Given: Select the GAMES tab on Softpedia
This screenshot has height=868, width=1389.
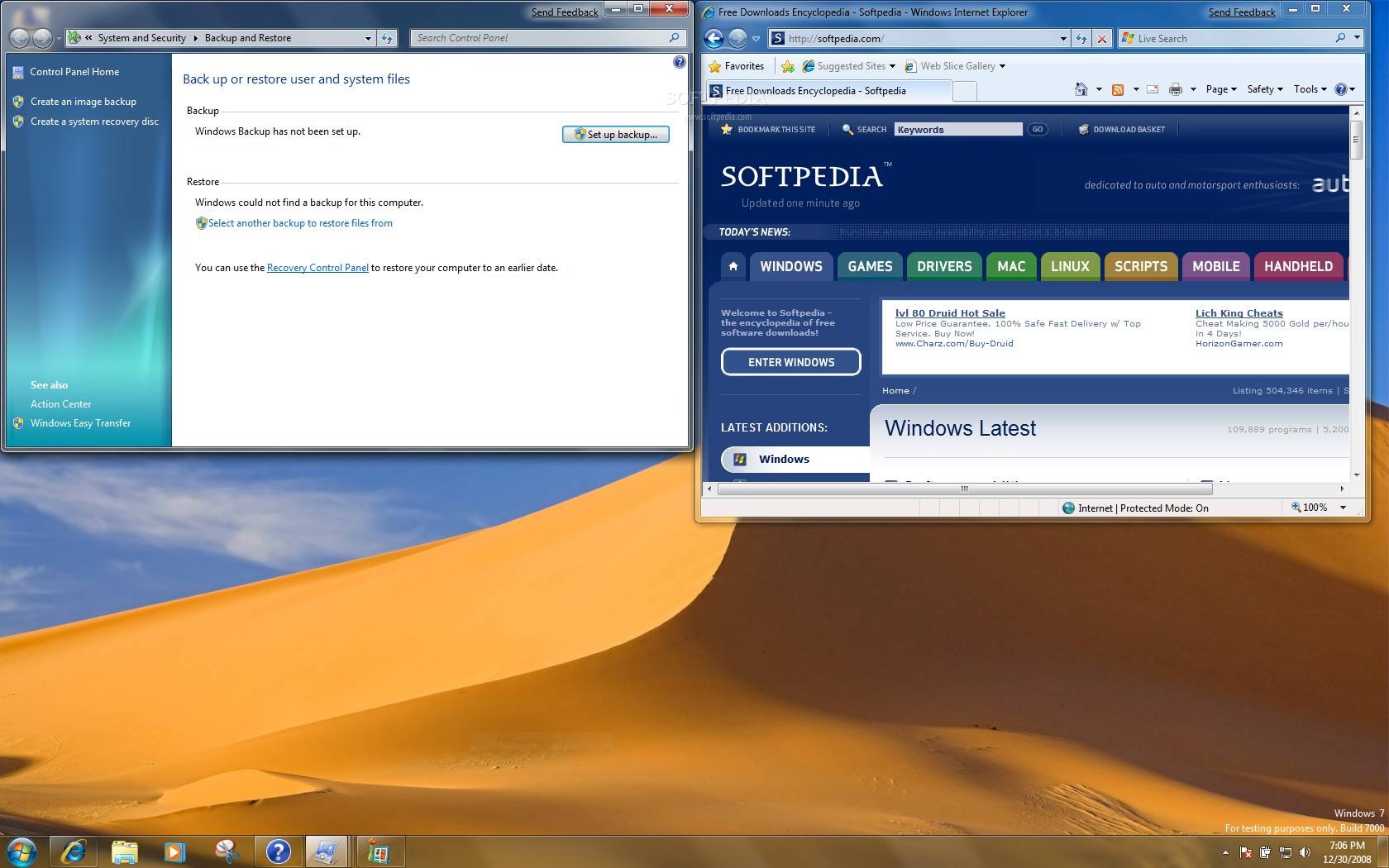Looking at the screenshot, I should coord(870,266).
